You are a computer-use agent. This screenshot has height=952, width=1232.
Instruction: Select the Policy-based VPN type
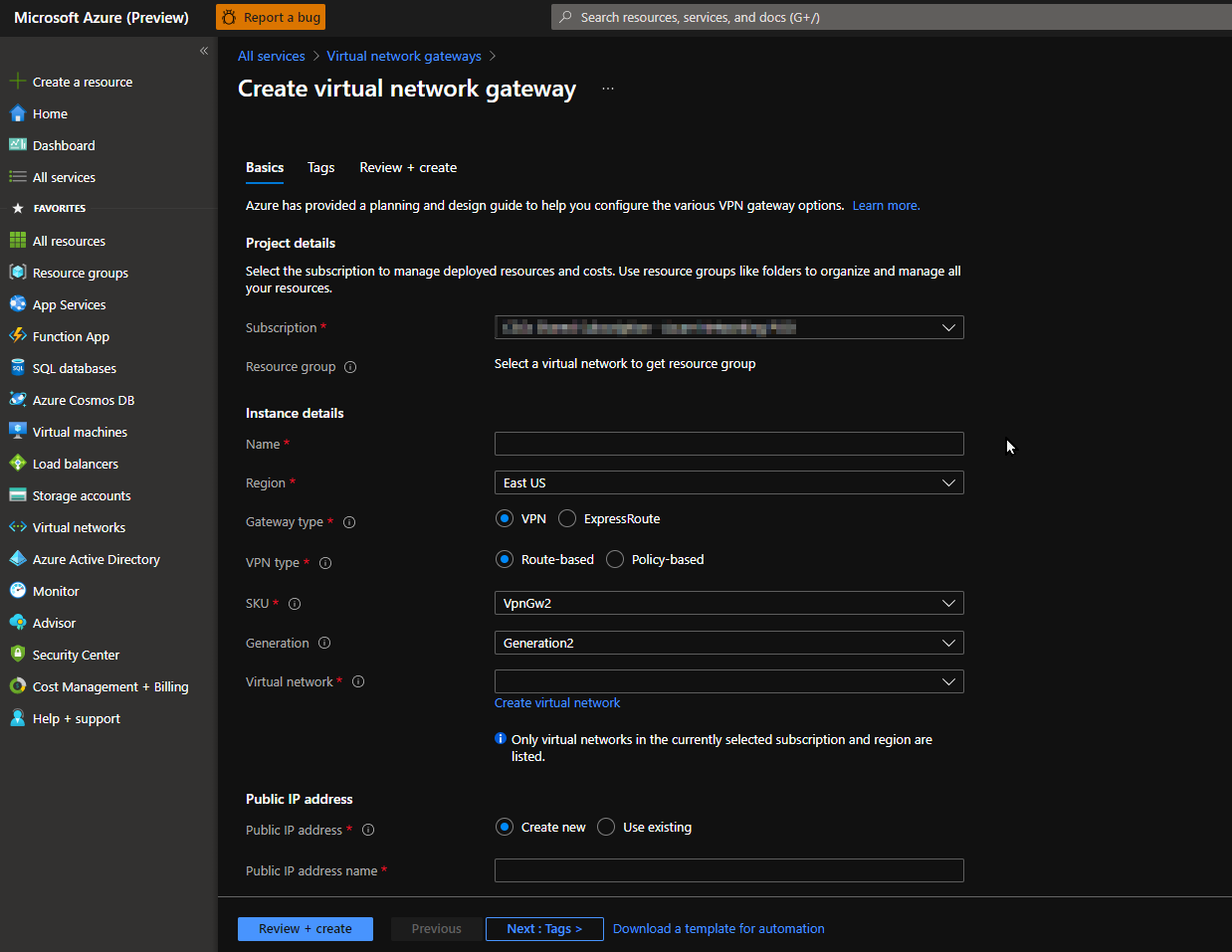(615, 559)
